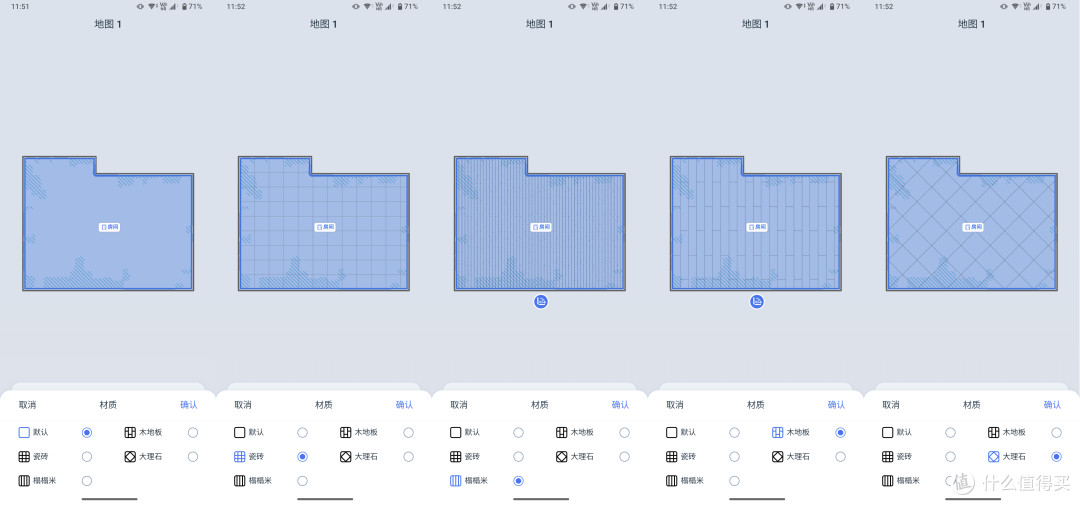Tap 确认 in the grid-tile map screen

(404, 405)
